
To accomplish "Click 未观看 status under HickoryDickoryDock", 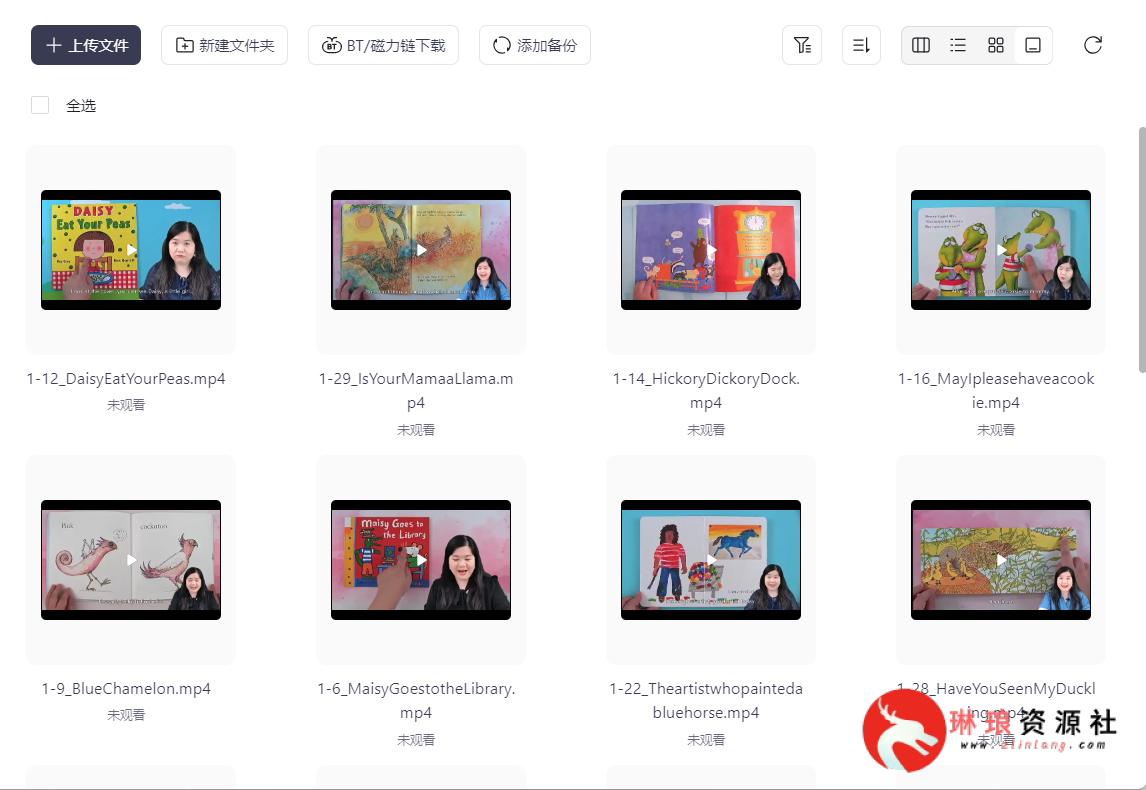I will (706, 430).
